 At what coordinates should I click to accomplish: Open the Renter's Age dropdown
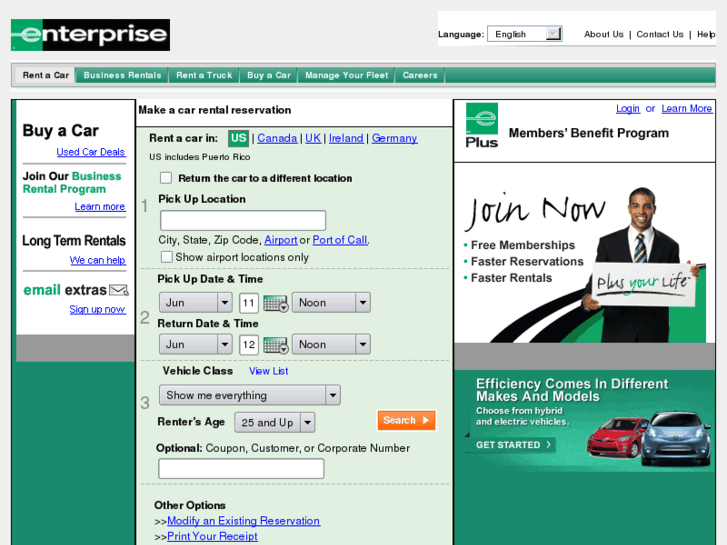[x=275, y=423]
